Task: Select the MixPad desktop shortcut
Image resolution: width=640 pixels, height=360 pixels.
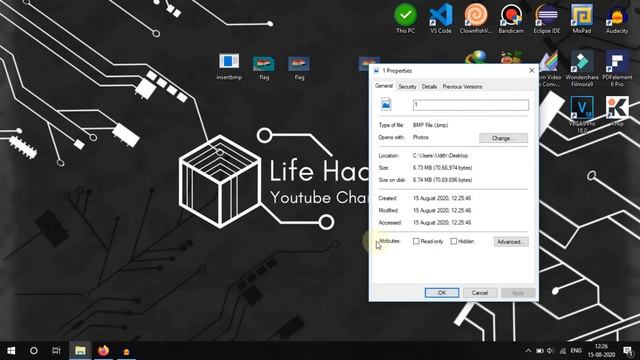Action: coord(582,18)
